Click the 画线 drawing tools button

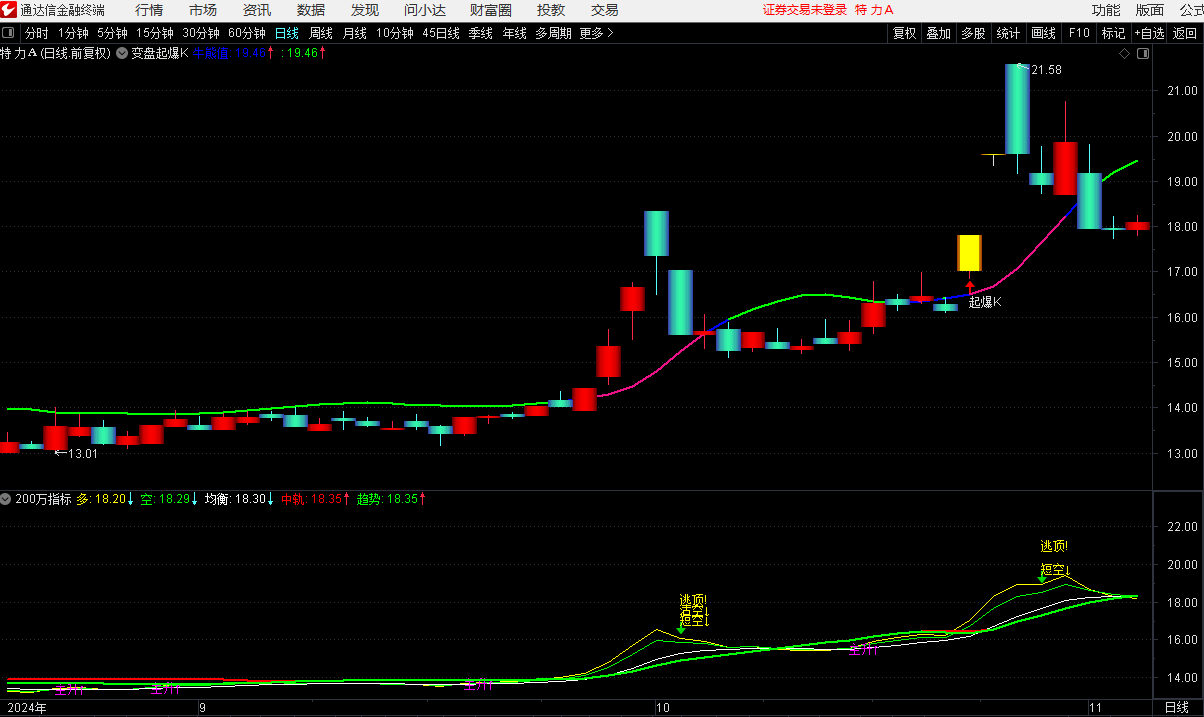[x=1044, y=33]
